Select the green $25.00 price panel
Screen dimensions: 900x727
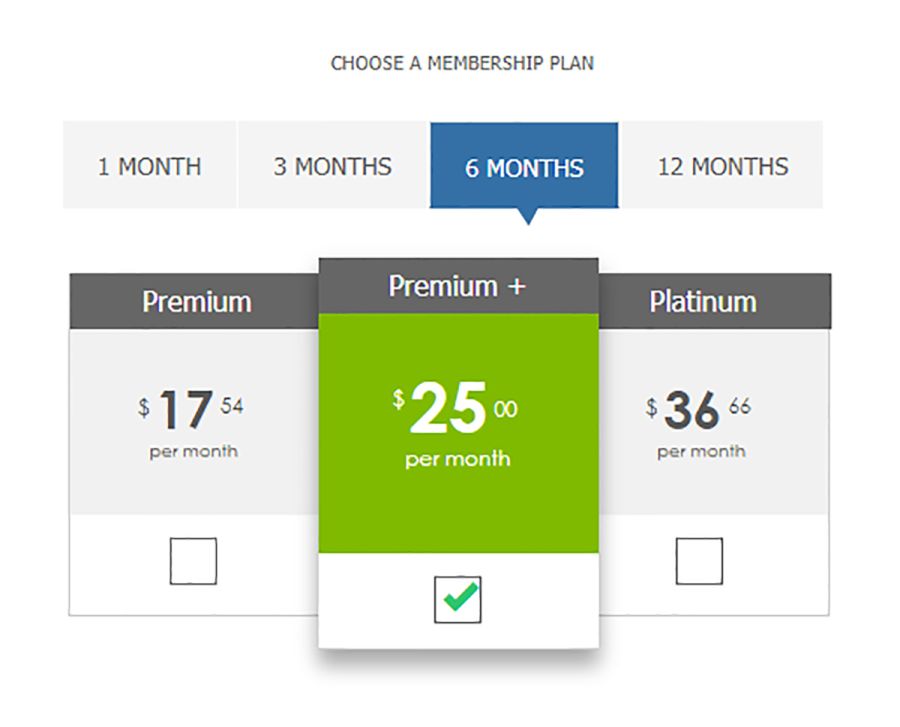click(x=459, y=433)
